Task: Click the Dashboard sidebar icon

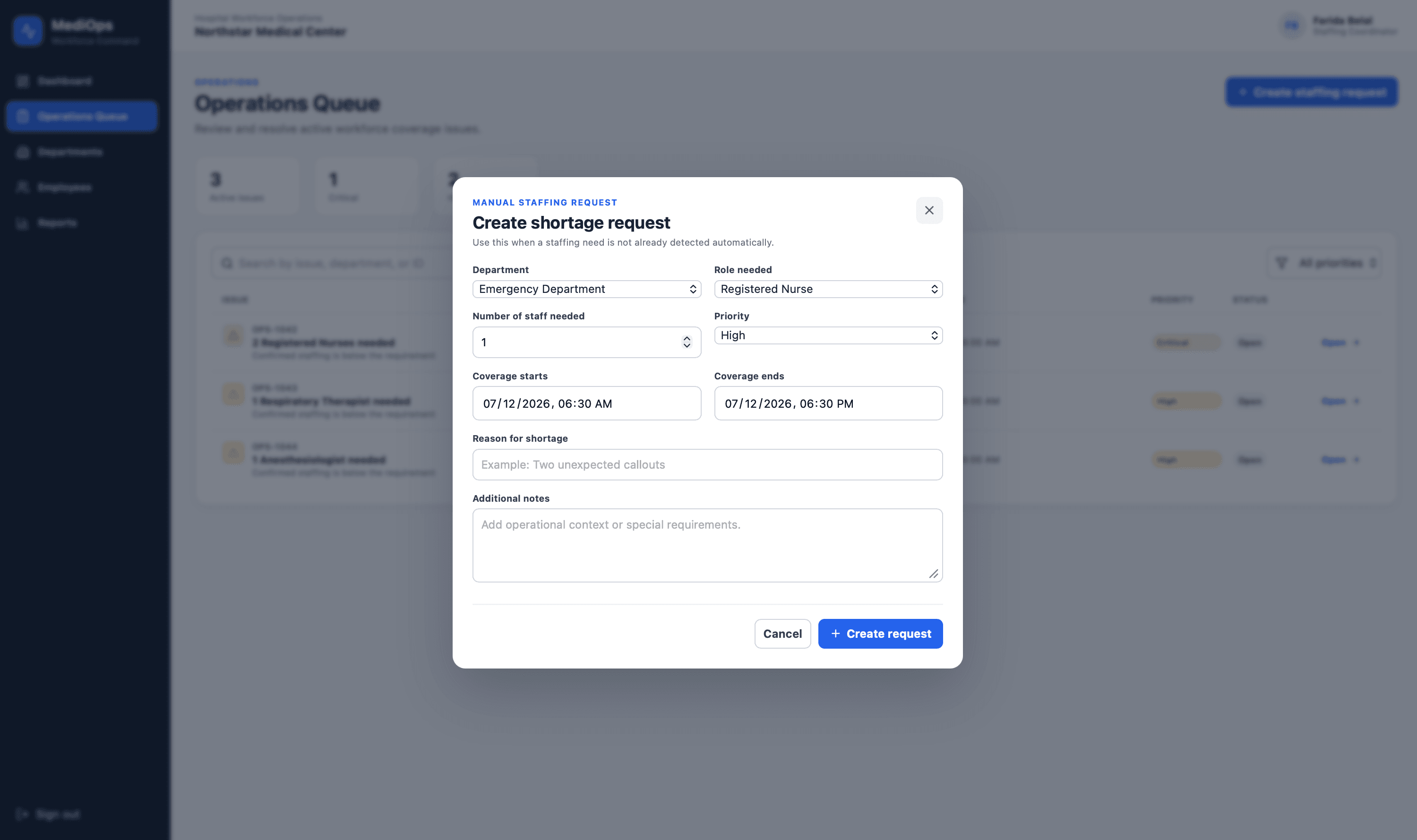Action: tap(23, 81)
